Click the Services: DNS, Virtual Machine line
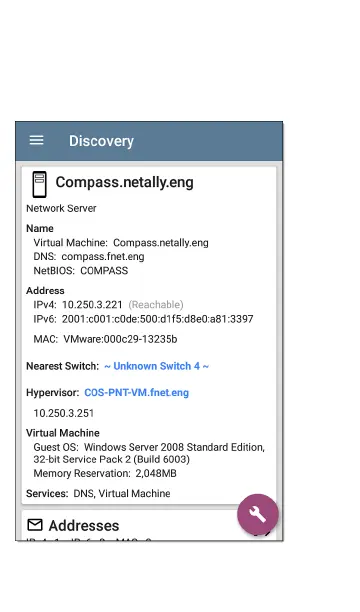The width and height of the screenshot is (360, 612). click(x=98, y=494)
